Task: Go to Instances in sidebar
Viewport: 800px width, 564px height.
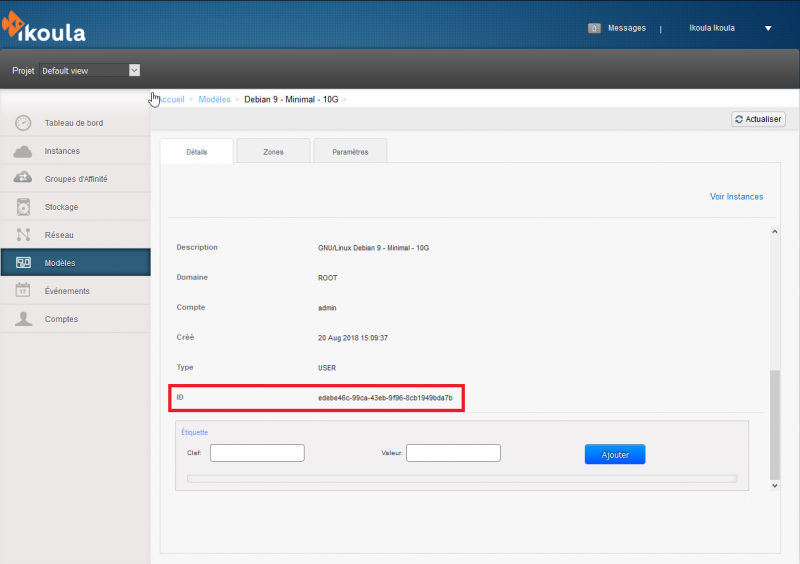Action: [x=76, y=151]
